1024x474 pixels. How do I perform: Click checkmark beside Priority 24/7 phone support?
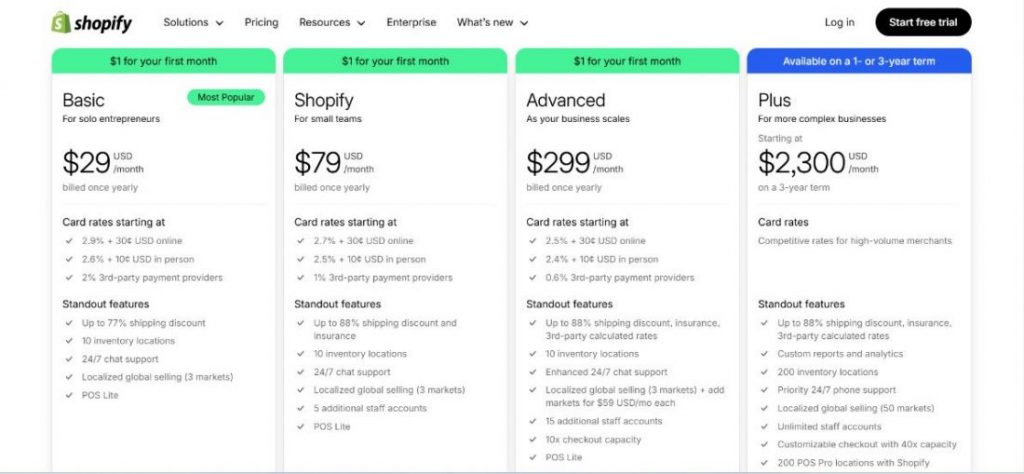[764, 390]
